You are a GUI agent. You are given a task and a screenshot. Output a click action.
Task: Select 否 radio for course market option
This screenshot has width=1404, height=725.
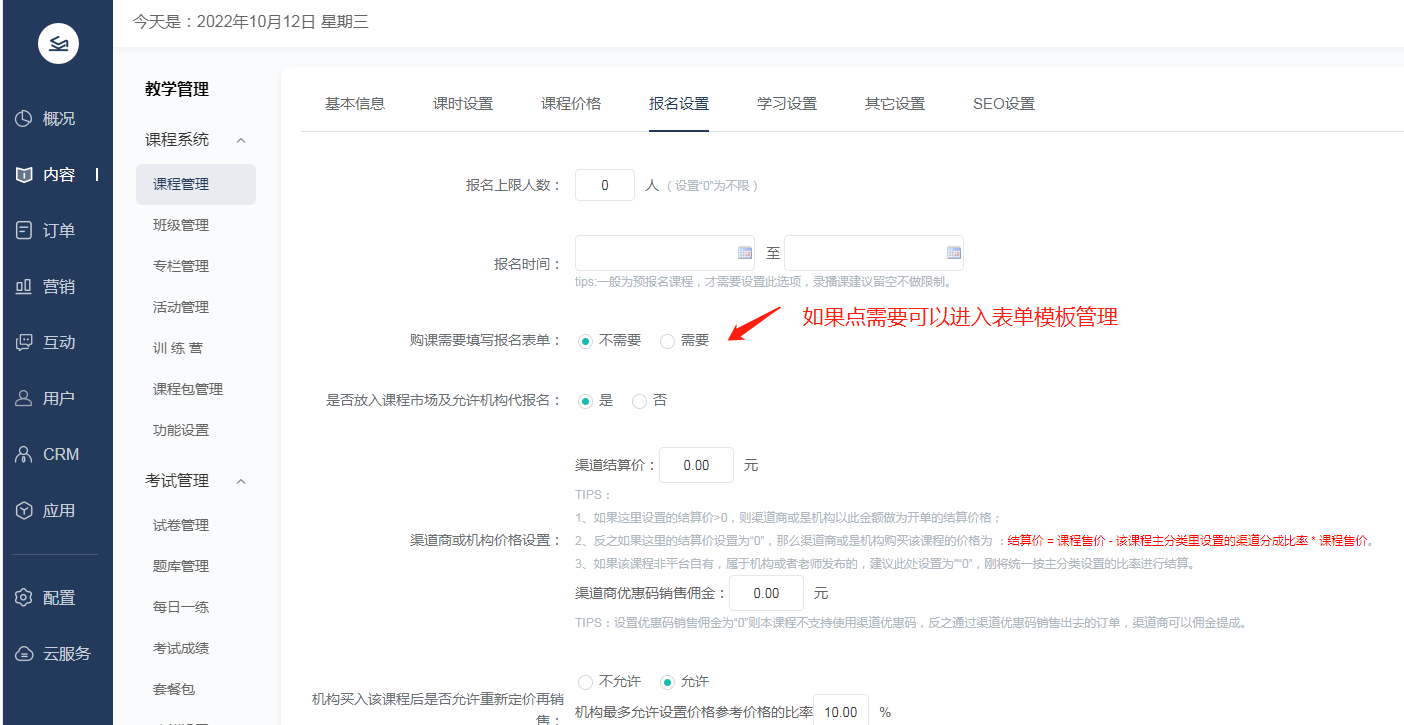(639, 401)
